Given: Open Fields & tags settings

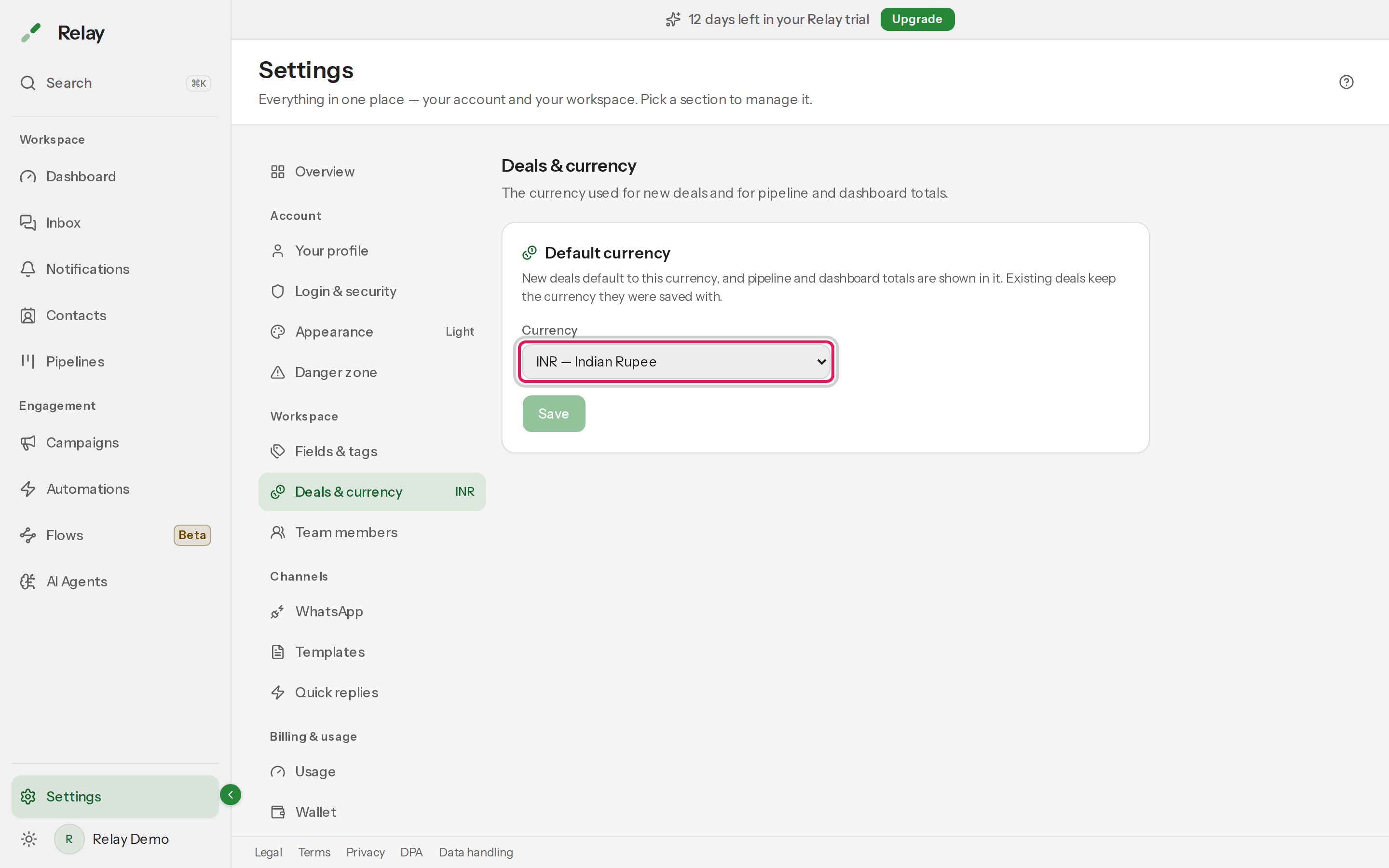Looking at the screenshot, I should click(372, 451).
